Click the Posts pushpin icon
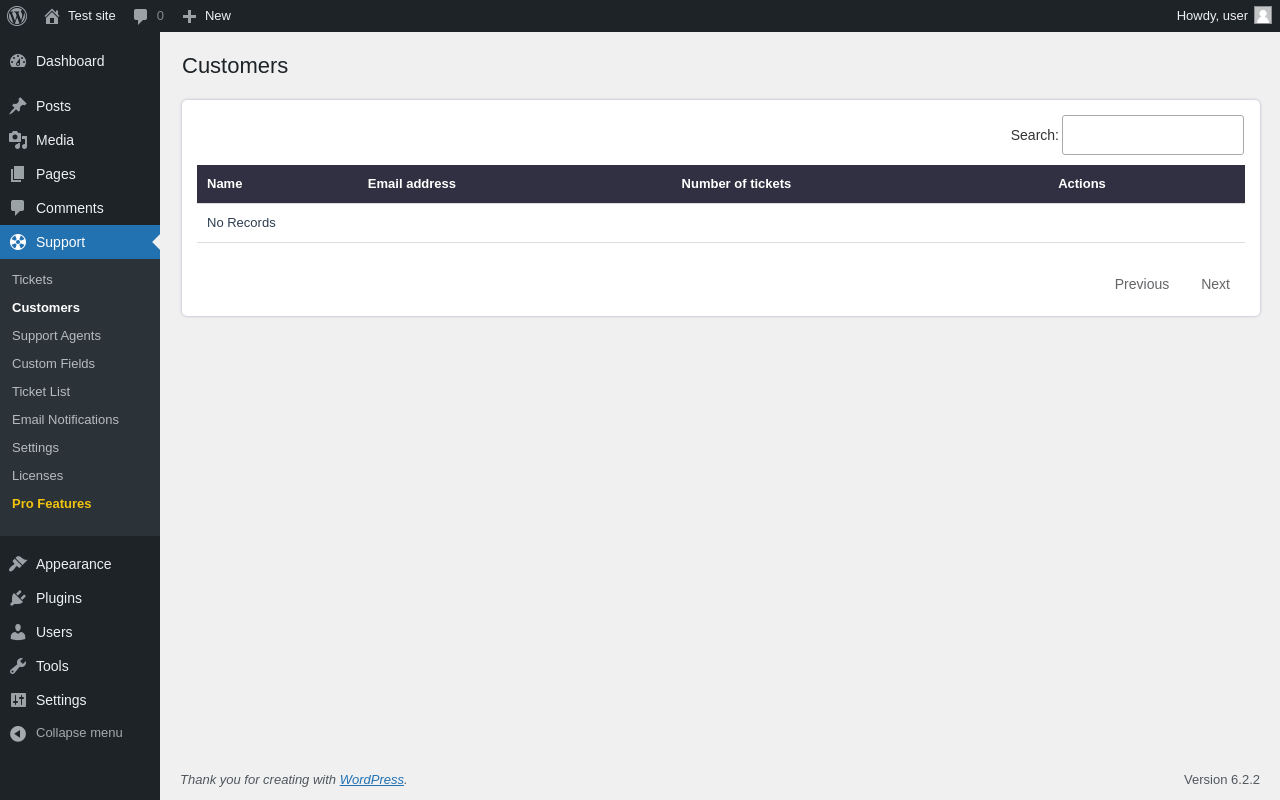The height and width of the screenshot is (800, 1280). click(18, 106)
